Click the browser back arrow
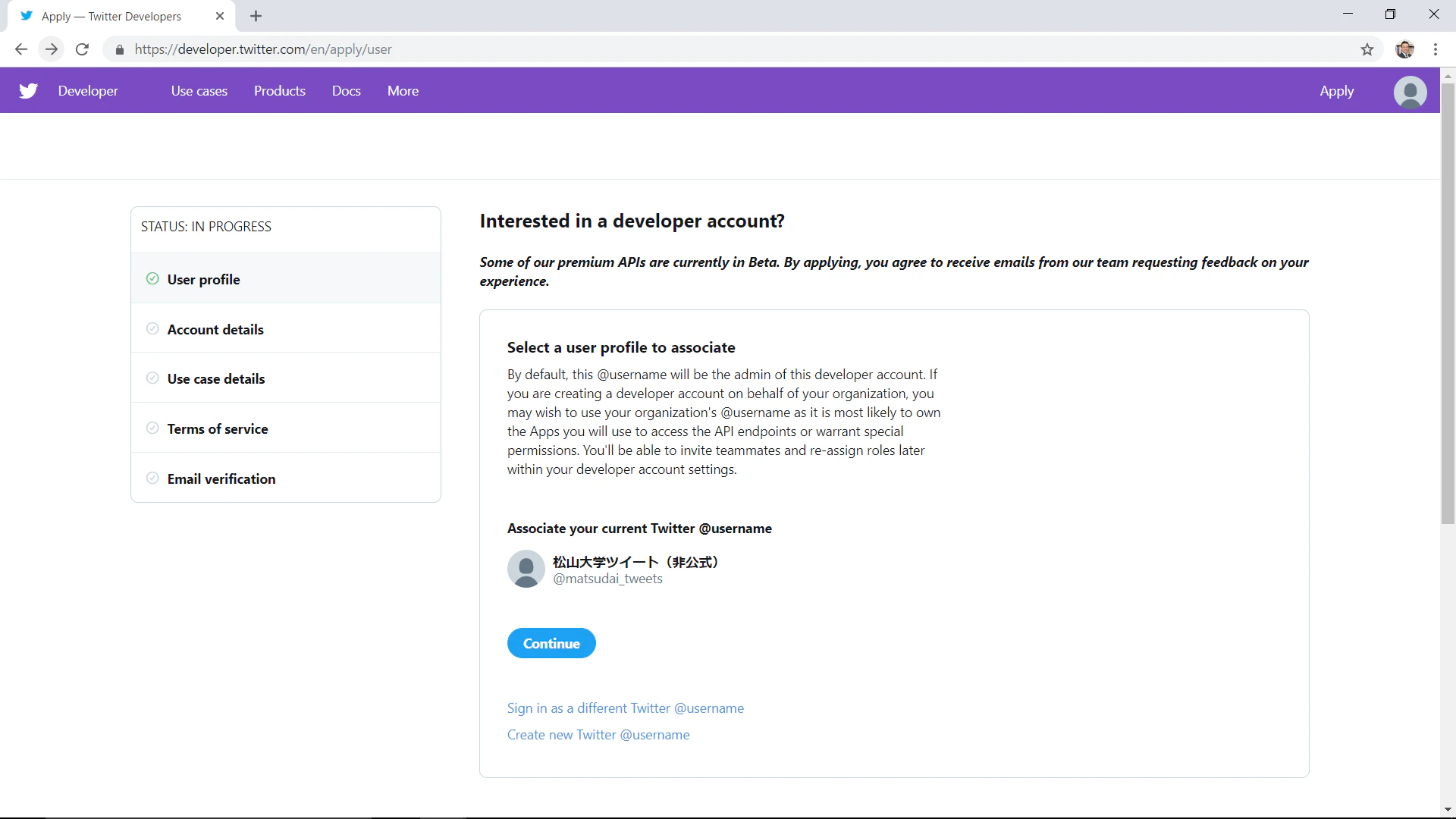Screen dimensions: 1456x819 tap(21, 49)
